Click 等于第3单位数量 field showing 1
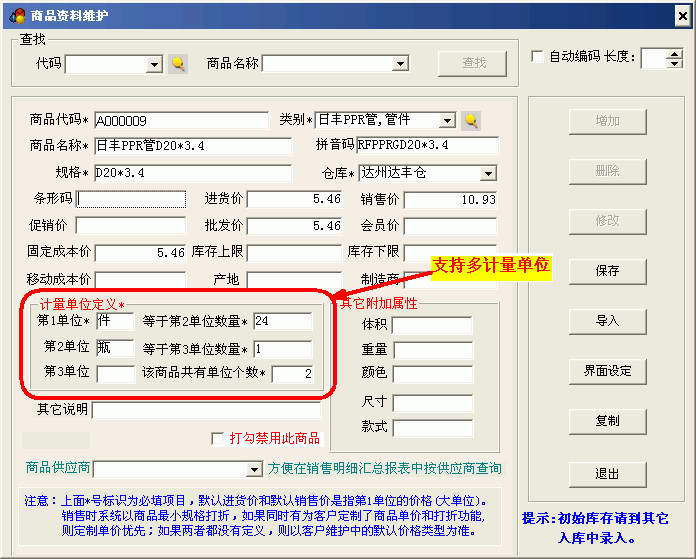Image resolution: width=696 pixels, height=559 pixels. coord(283,349)
